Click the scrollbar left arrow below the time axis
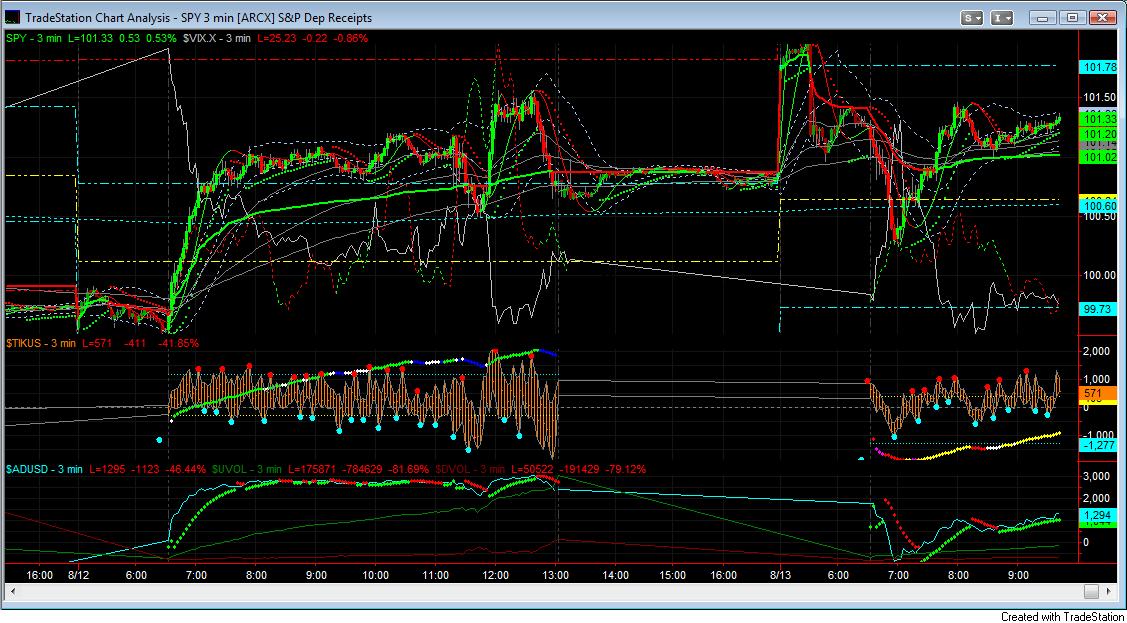Screen dimensions: 1127x623 (x=13, y=591)
